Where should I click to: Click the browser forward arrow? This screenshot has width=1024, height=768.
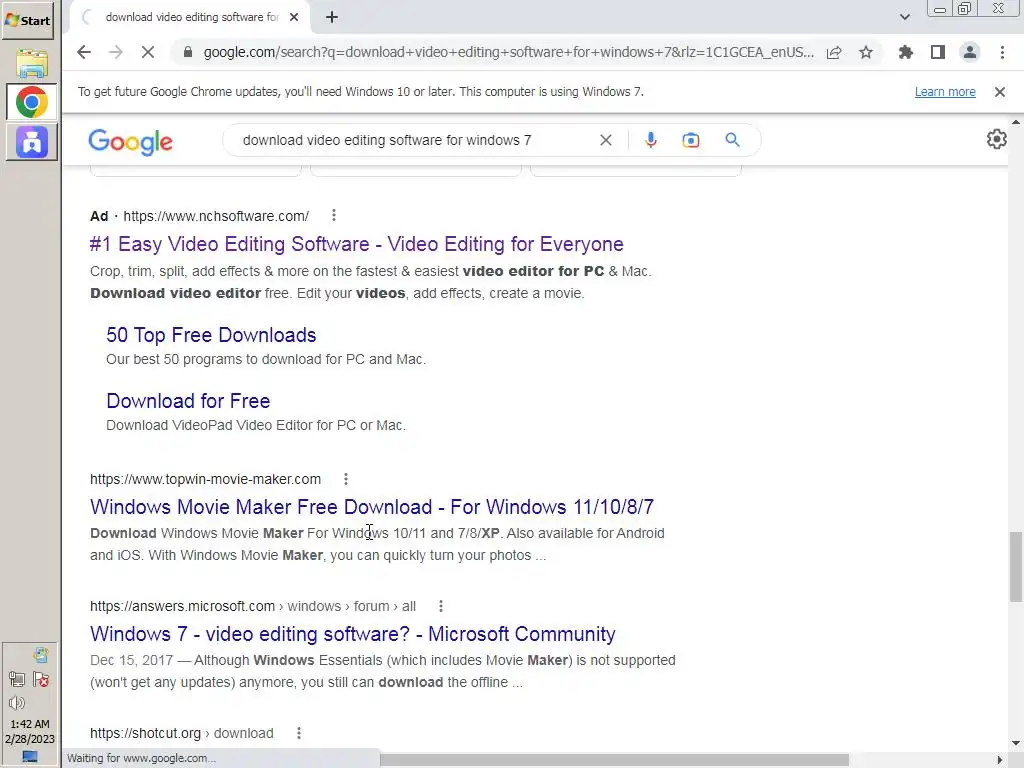pos(116,52)
